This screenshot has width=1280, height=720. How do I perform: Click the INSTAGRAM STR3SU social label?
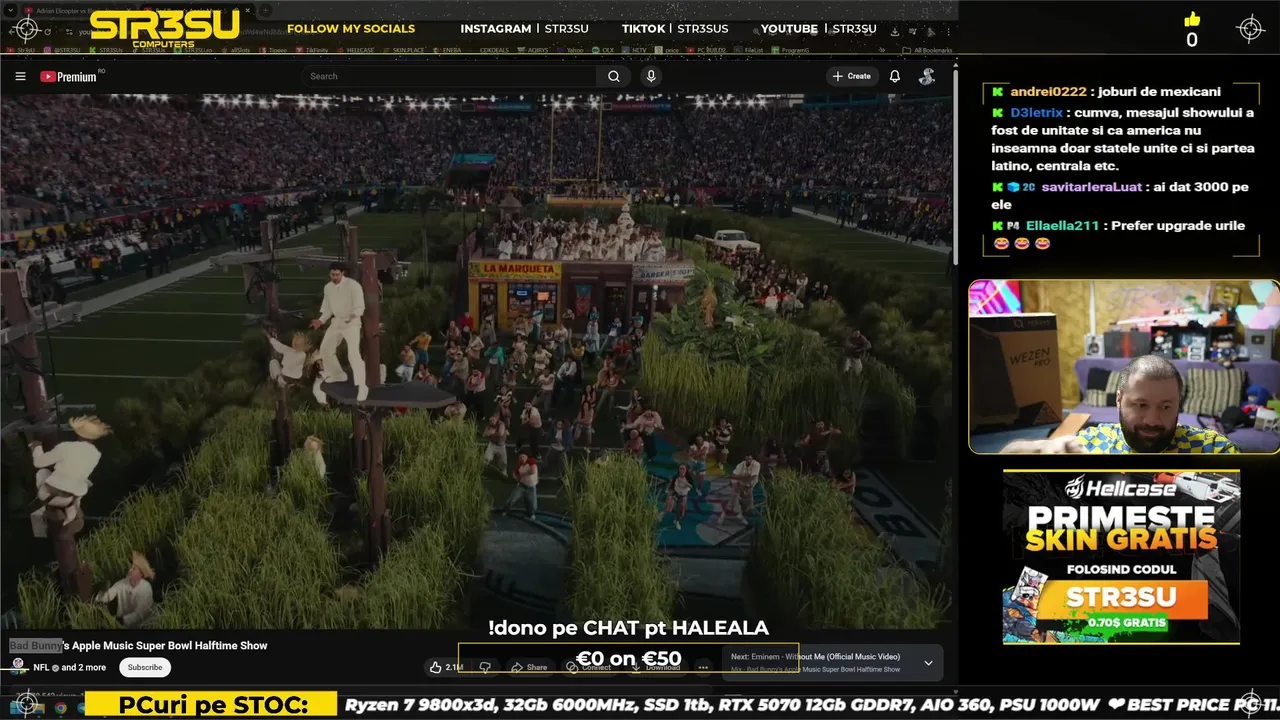click(x=524, y=28)
